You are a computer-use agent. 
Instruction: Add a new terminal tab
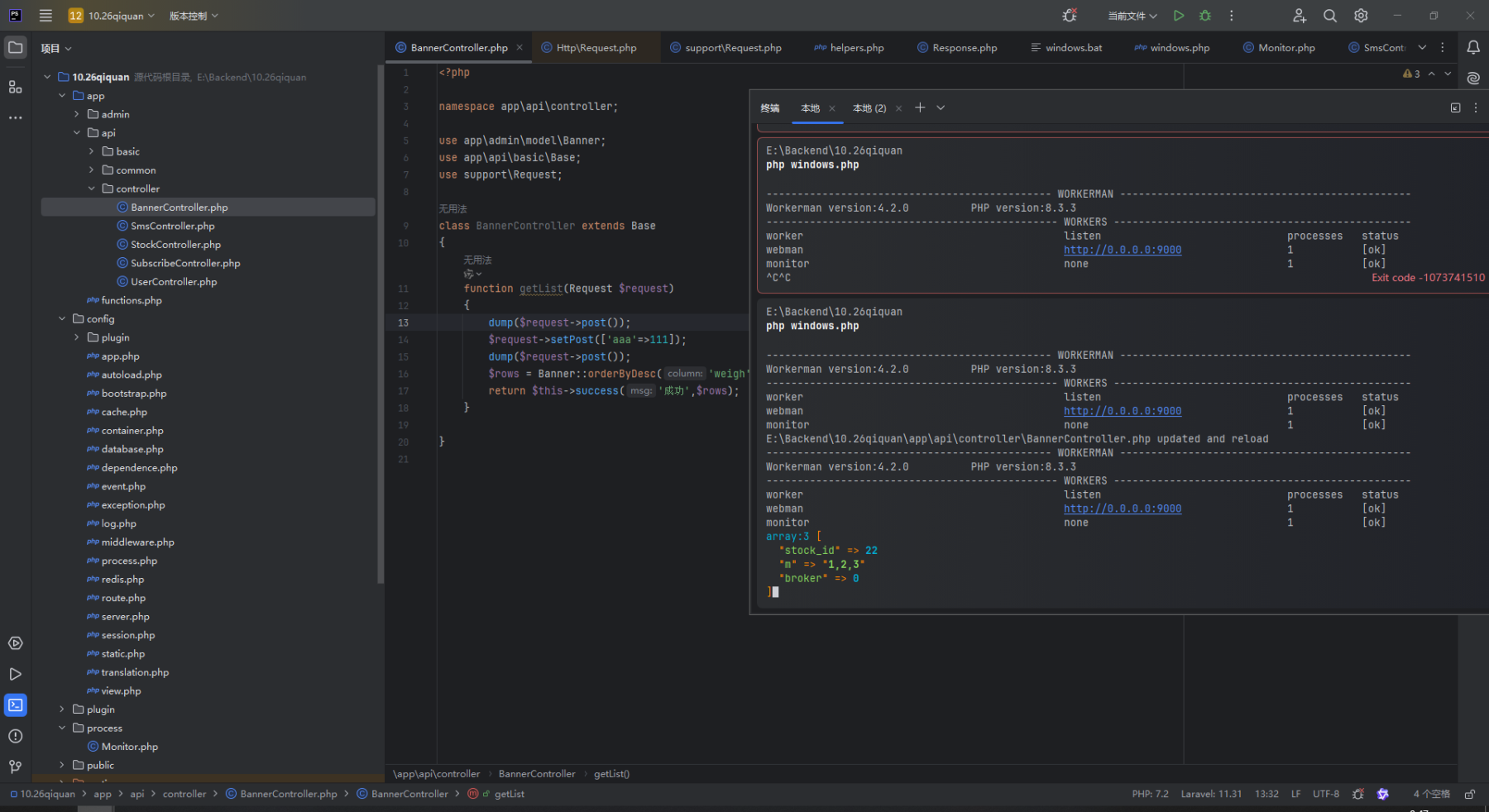point(920,107)
